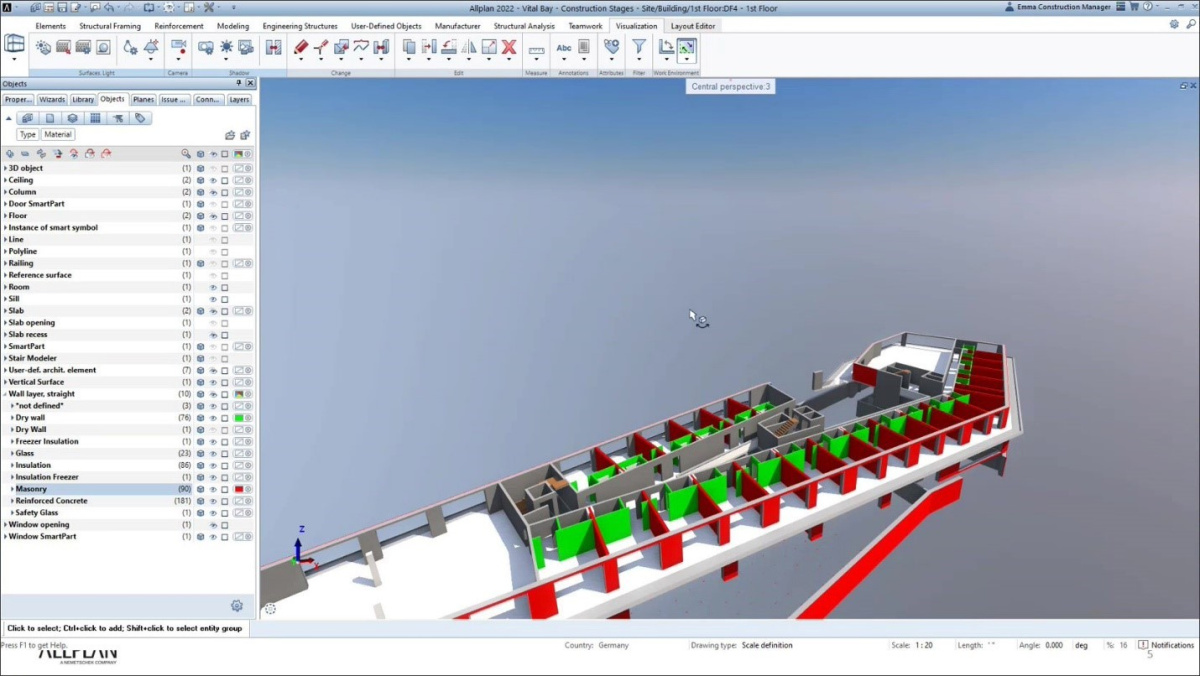Click the magnifier search icon in Objects panel
This screenshot has height=676, width=1200.
186,154
